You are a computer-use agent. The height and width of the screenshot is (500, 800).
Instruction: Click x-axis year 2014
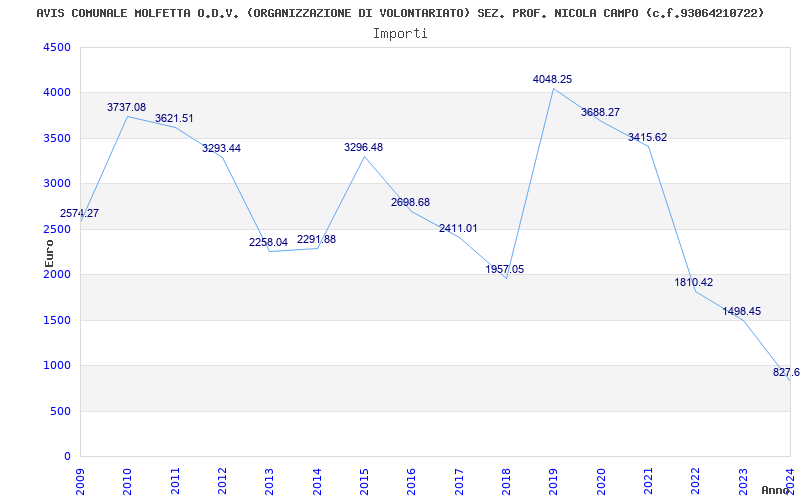(x=317, y=480)
